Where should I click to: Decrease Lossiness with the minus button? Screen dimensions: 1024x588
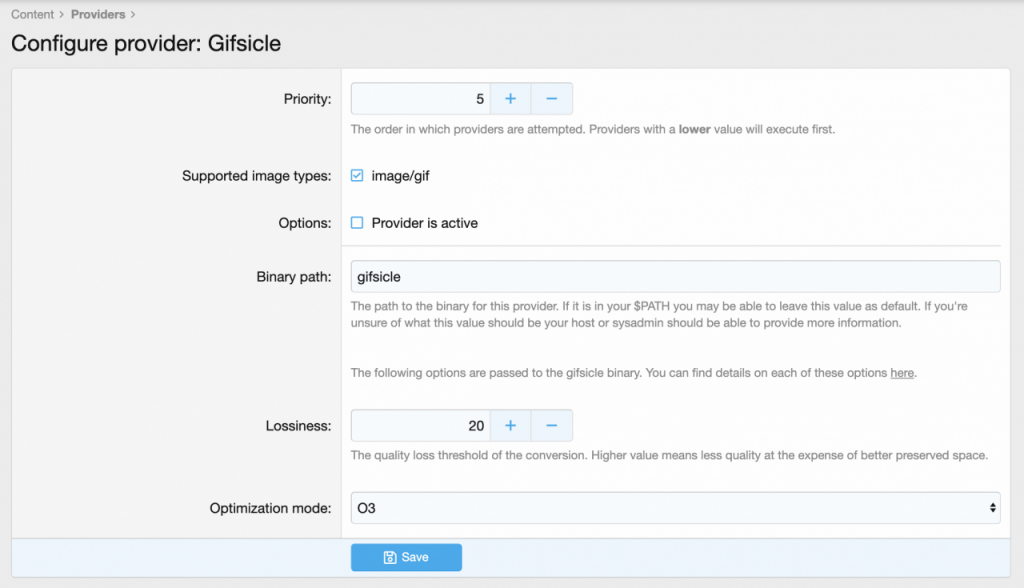[x=552, y=426]
